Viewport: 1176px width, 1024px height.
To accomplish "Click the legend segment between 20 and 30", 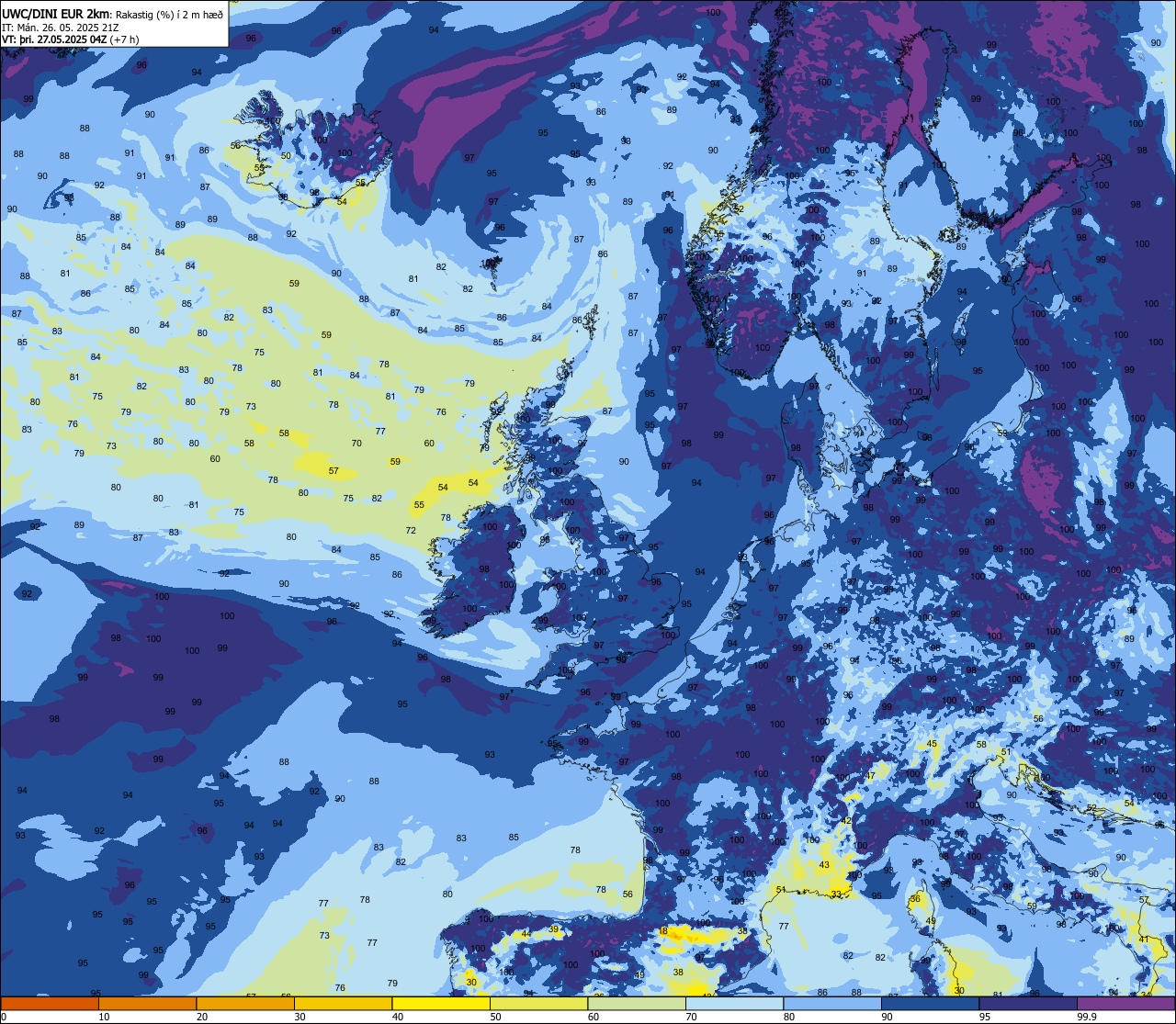I will pos(245,1003).
